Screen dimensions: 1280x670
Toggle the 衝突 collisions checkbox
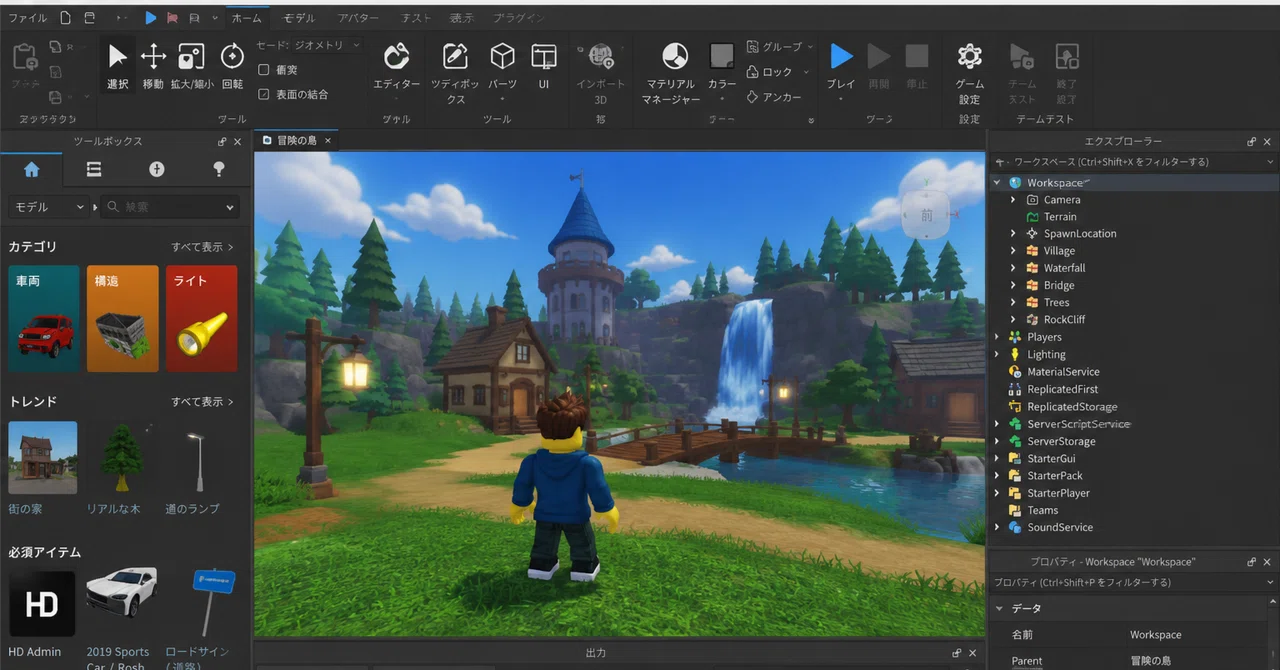point(264,70)
